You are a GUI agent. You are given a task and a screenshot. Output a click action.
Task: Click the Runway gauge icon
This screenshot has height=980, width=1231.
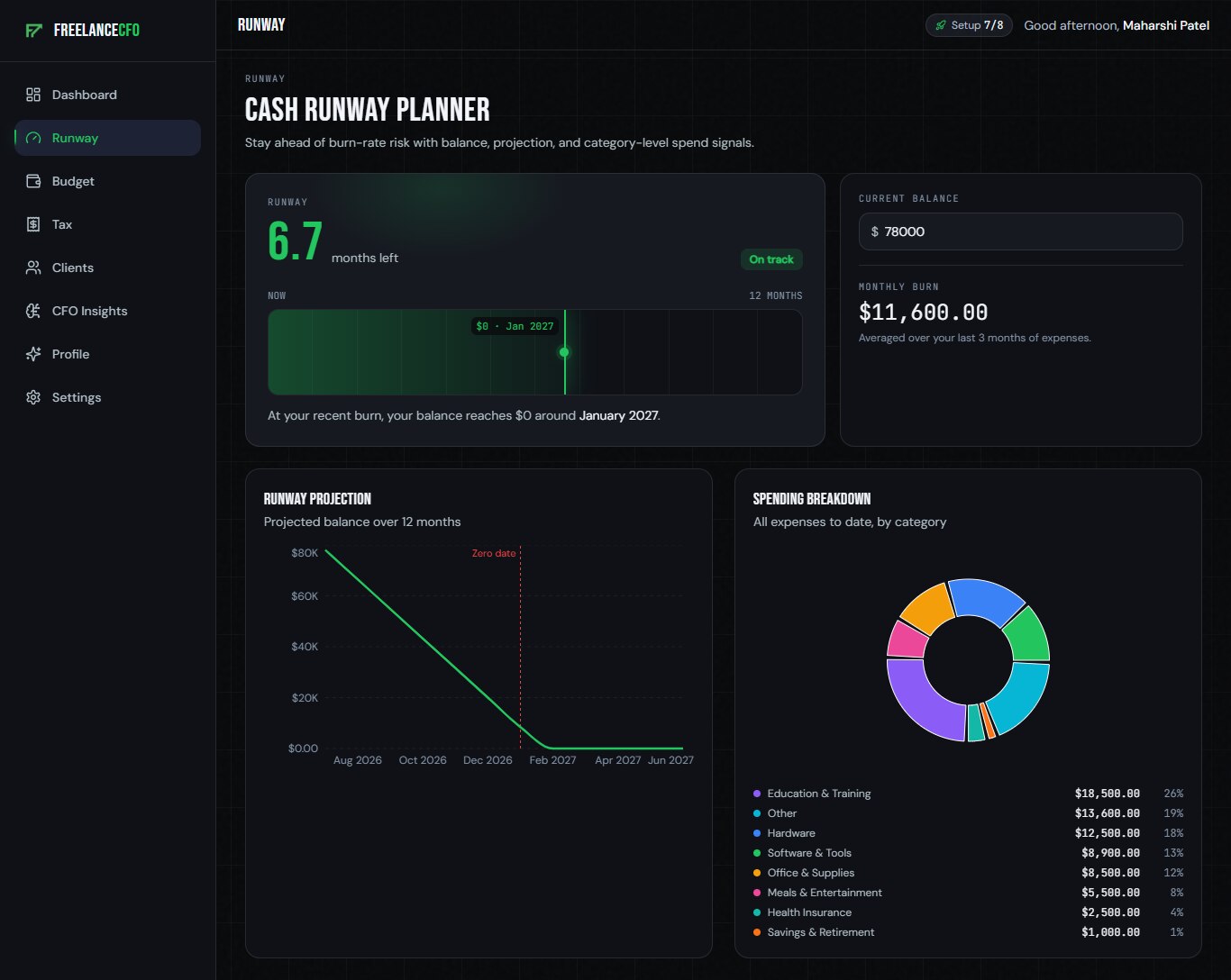tap(33, 138)
